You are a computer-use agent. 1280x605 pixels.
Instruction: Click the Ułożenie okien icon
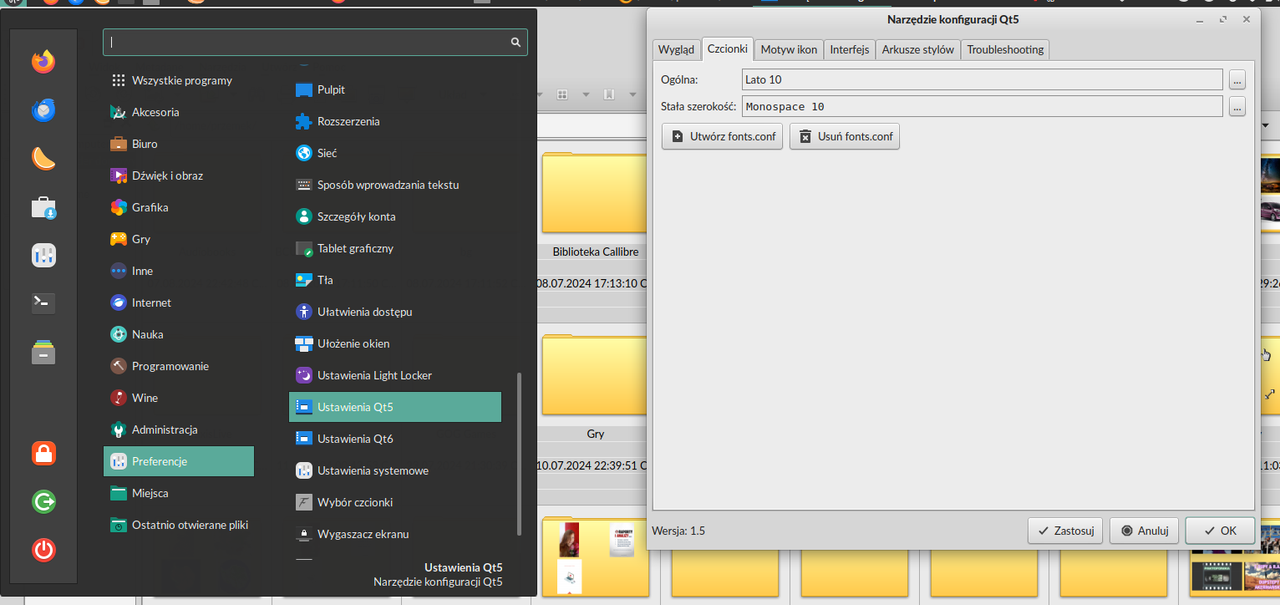click(x=304, y=344)
